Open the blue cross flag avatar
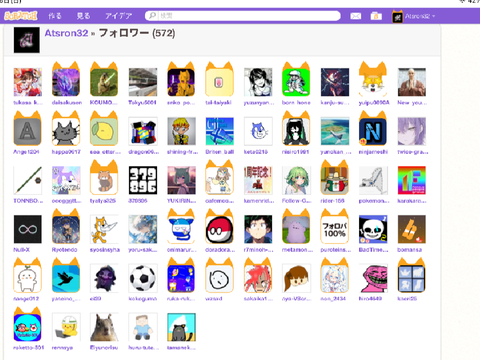The height and width of the screenshot is (360, 480). [x=220, y=131]
